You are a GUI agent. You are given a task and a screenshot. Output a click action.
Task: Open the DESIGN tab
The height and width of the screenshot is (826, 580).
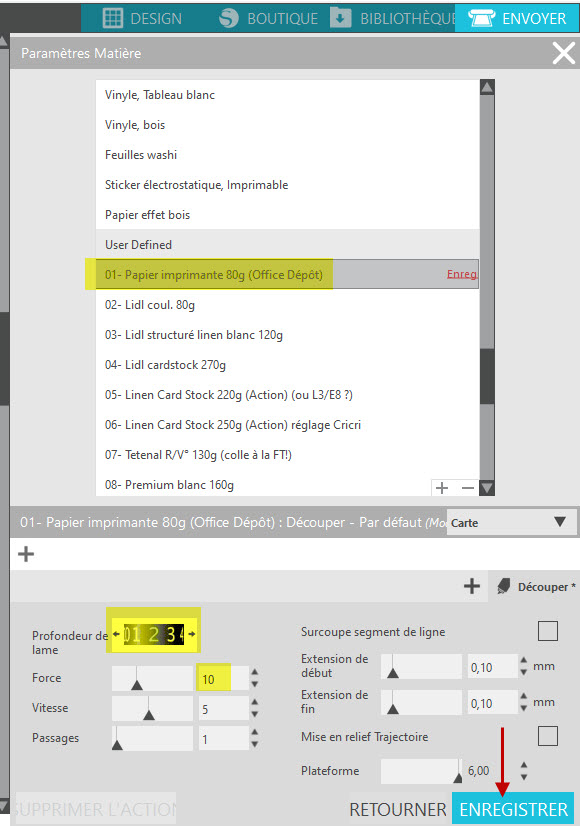tap(143, 18)
